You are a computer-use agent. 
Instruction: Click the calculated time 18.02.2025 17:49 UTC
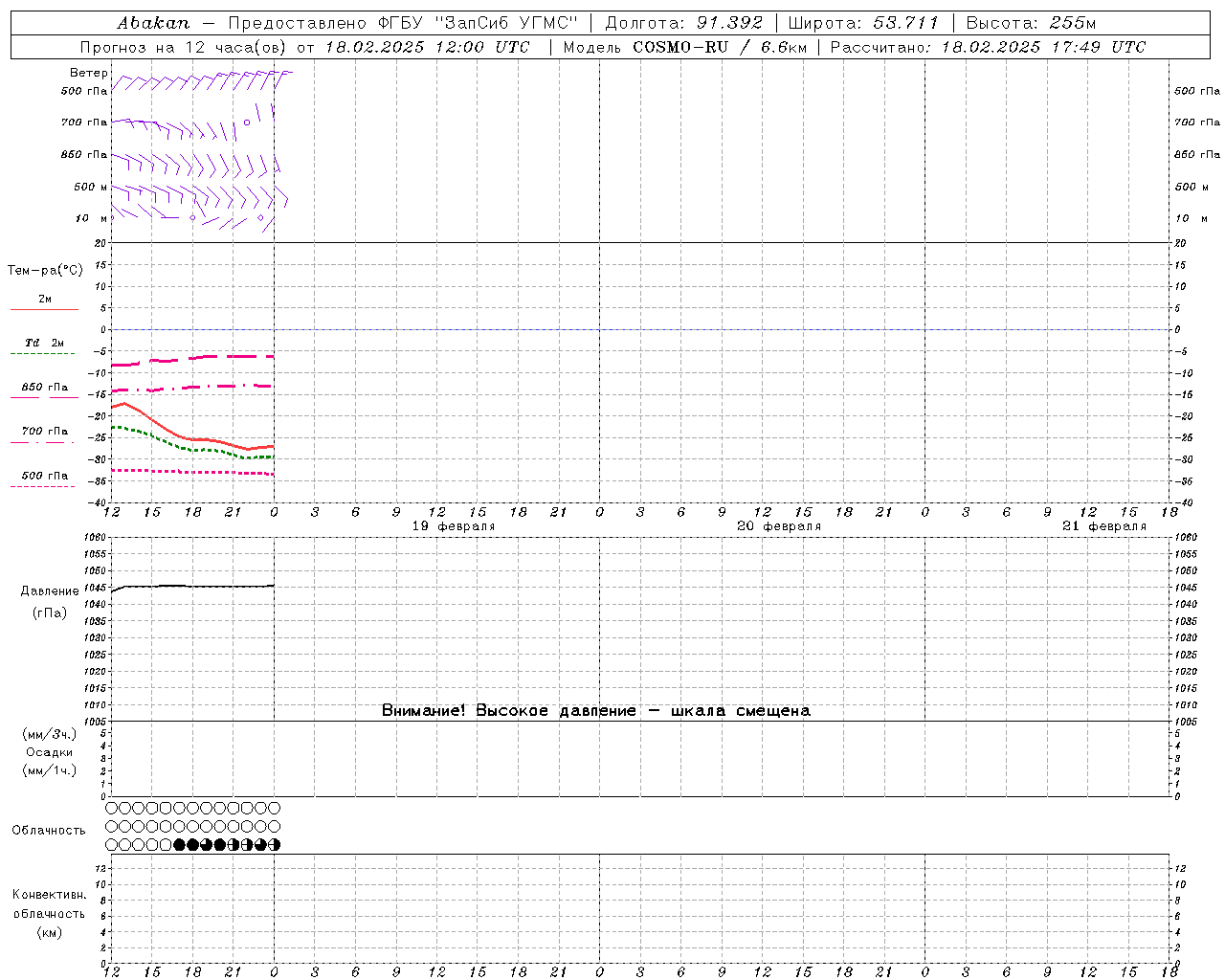pyautogui.click(x=1043, y=47)
